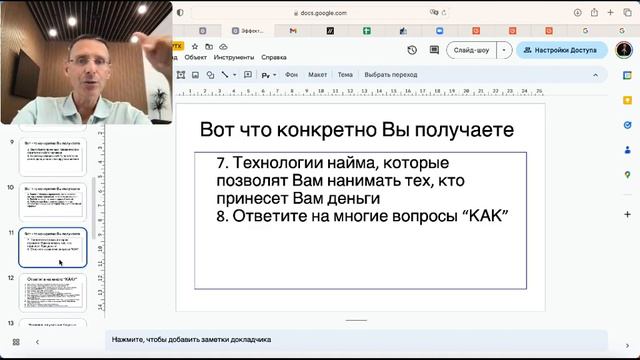Start the Слайд-шоу presentation
Screen dimensions: 640x360
point(471,50)
